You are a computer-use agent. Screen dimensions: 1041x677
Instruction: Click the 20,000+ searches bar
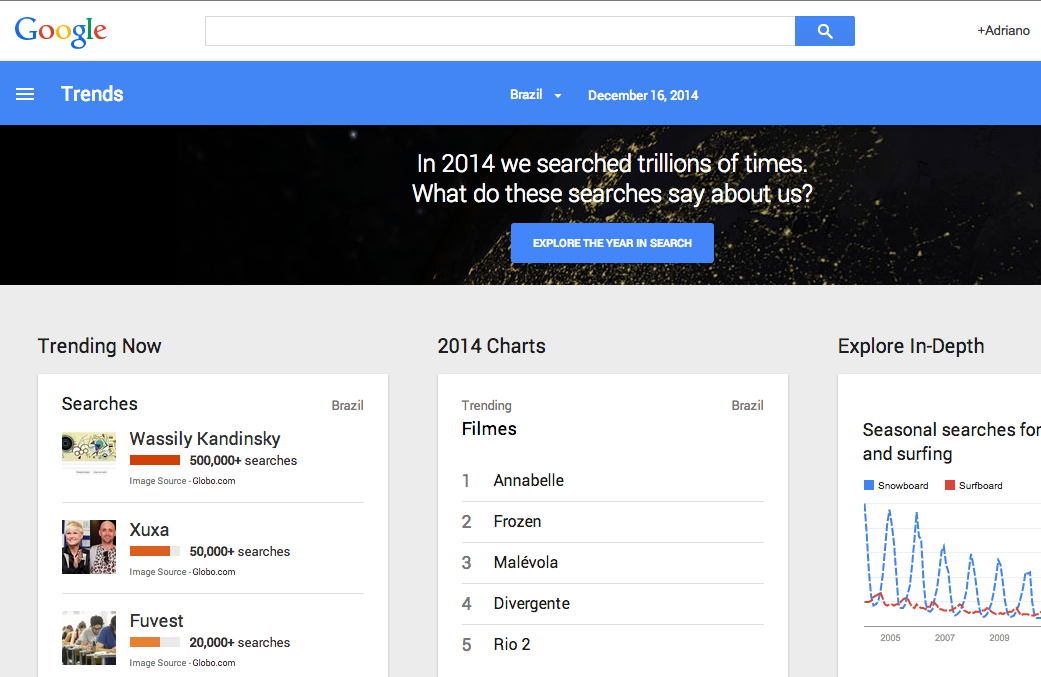155,642
